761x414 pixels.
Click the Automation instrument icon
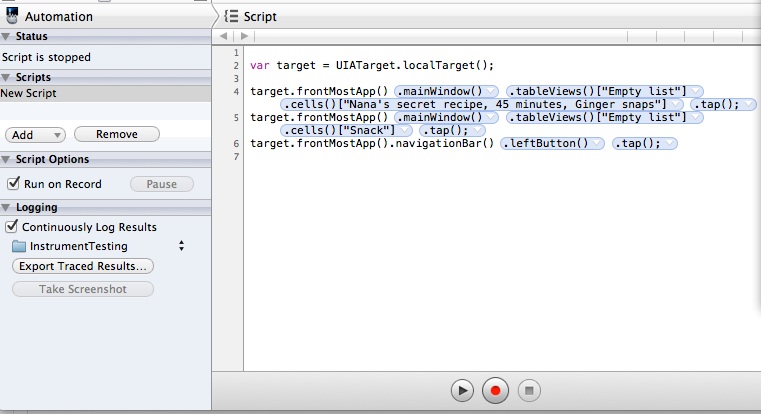tap(12, 16)
